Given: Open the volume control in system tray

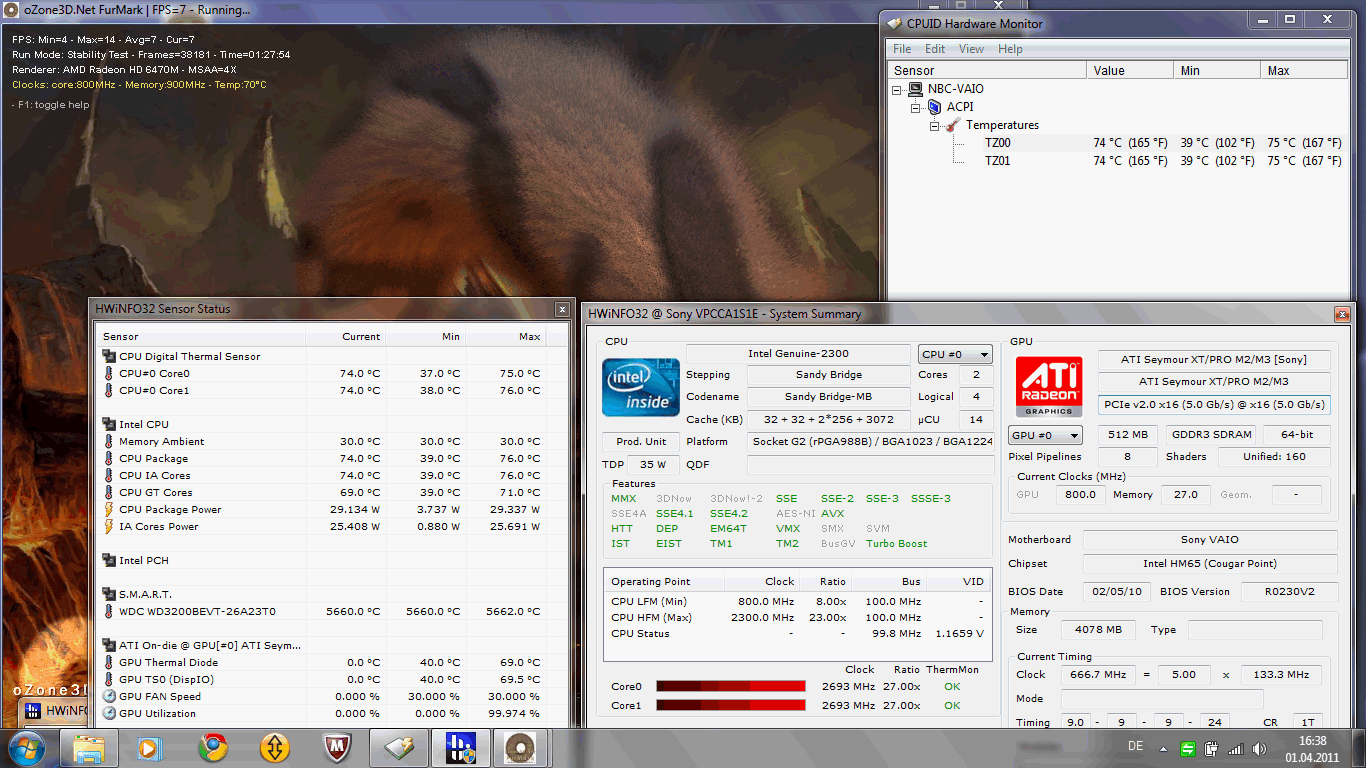Looking at the screenshot, I should click(1257, 748).
